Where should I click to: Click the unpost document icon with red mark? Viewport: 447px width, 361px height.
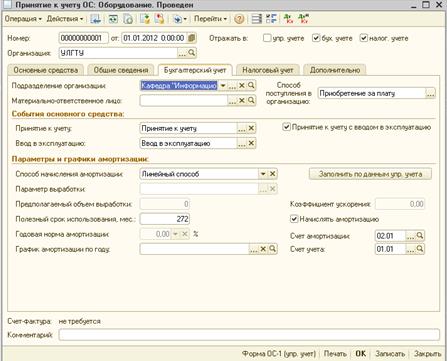pos(160,19)
